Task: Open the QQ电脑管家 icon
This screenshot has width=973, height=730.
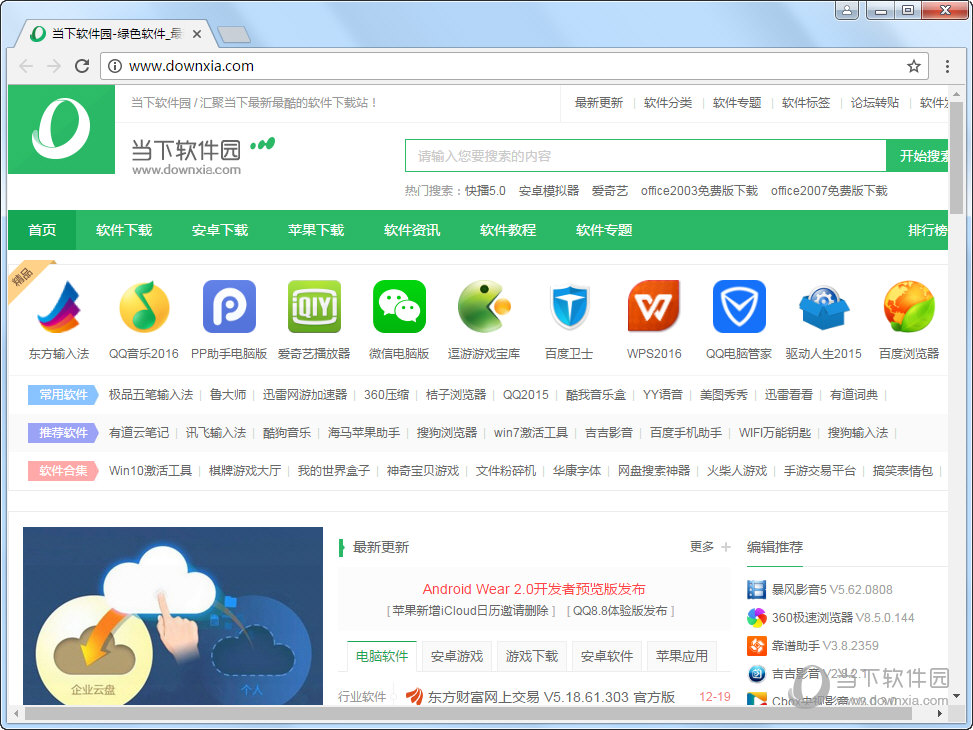Action: [x=738, y=306]
